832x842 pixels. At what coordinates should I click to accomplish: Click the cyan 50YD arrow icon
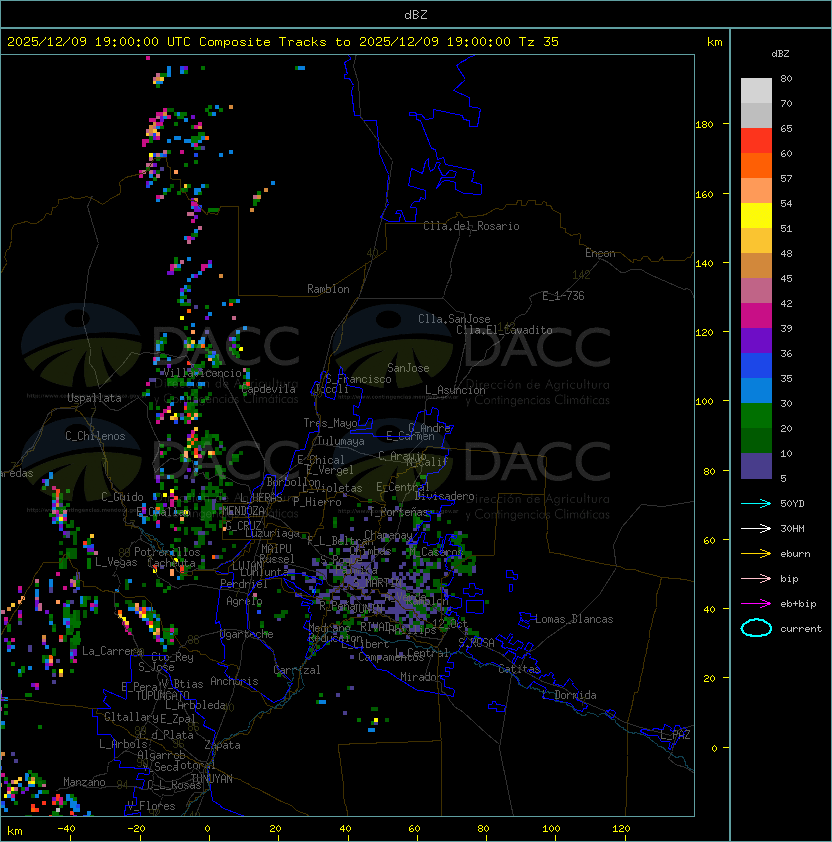(x=756, y=504)
